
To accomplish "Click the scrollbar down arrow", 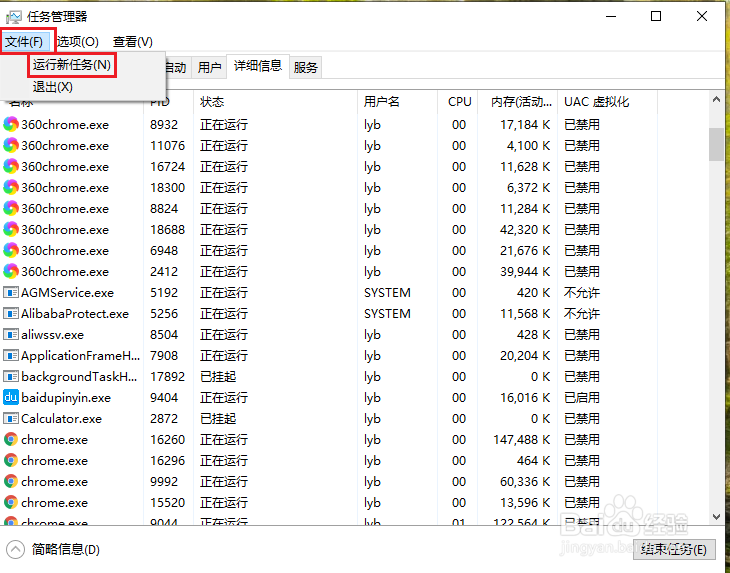I will (x=716, y=517).
